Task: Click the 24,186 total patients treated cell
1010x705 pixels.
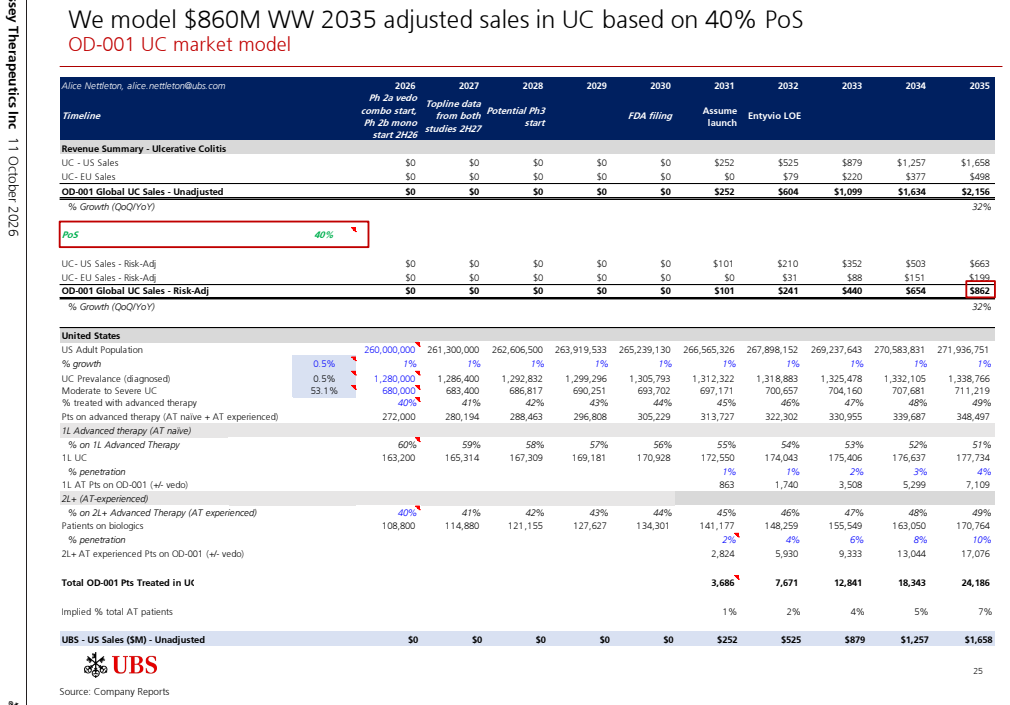Action: click(x=975, y=583)
